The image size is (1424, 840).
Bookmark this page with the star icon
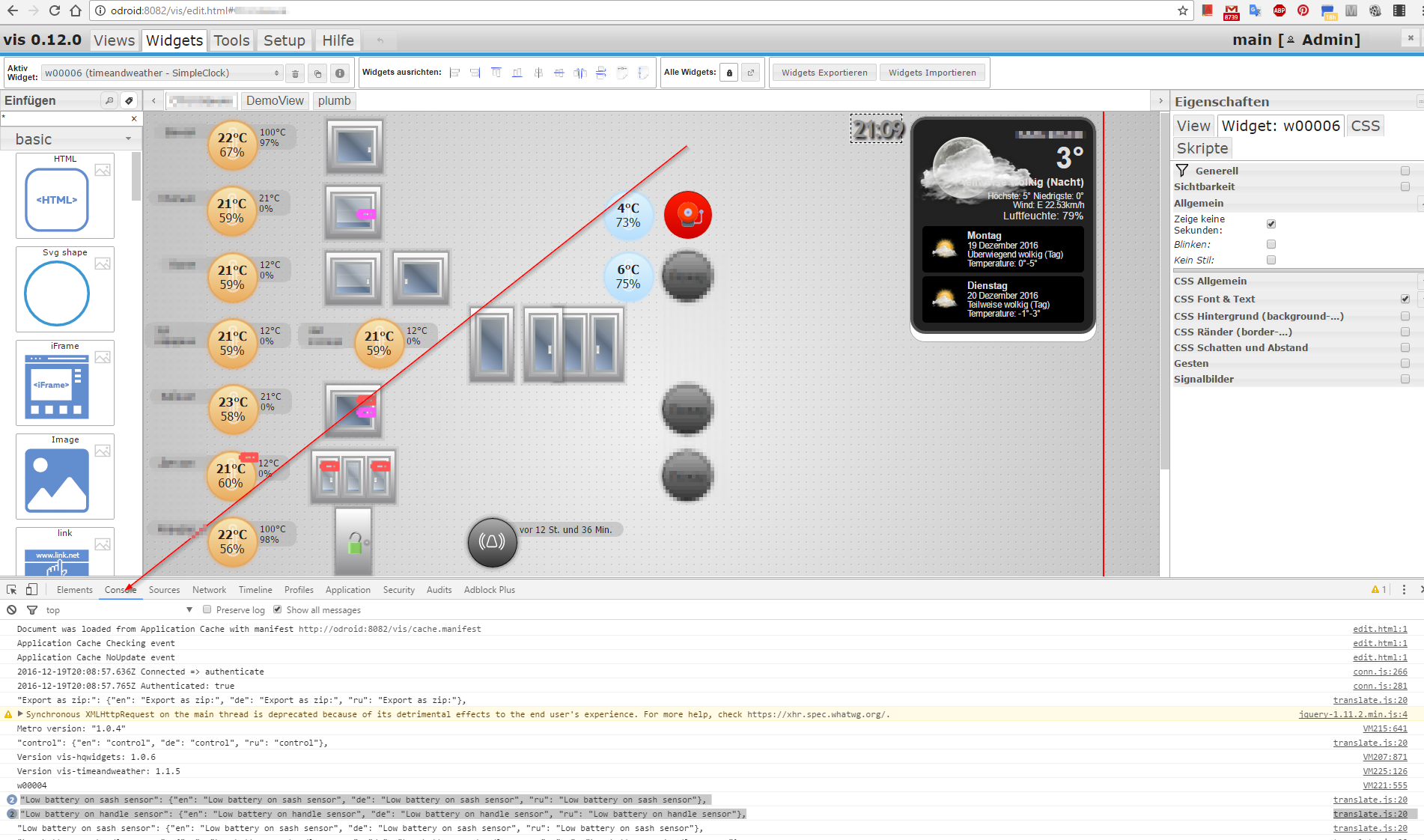[x=1183, y=10]
